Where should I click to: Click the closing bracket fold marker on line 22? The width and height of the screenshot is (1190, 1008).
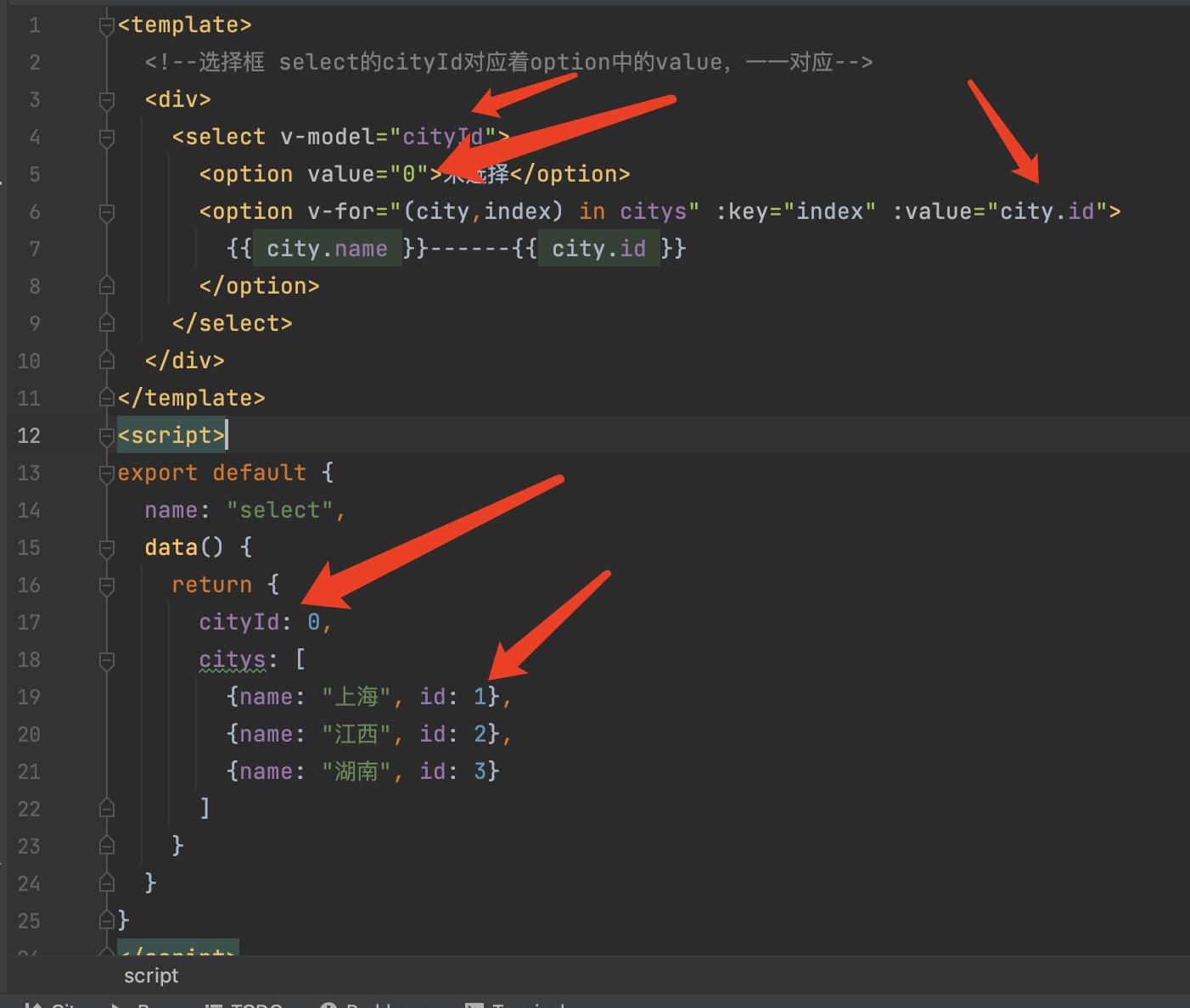(x=106, y=809)
